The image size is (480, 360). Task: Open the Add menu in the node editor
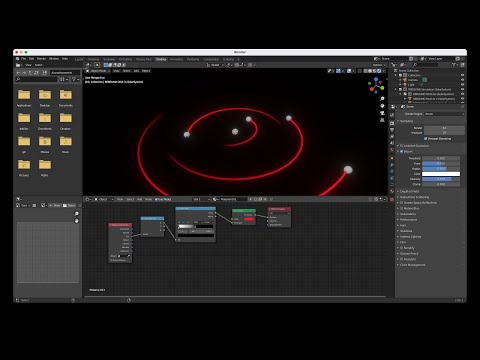tap(140, 199)
